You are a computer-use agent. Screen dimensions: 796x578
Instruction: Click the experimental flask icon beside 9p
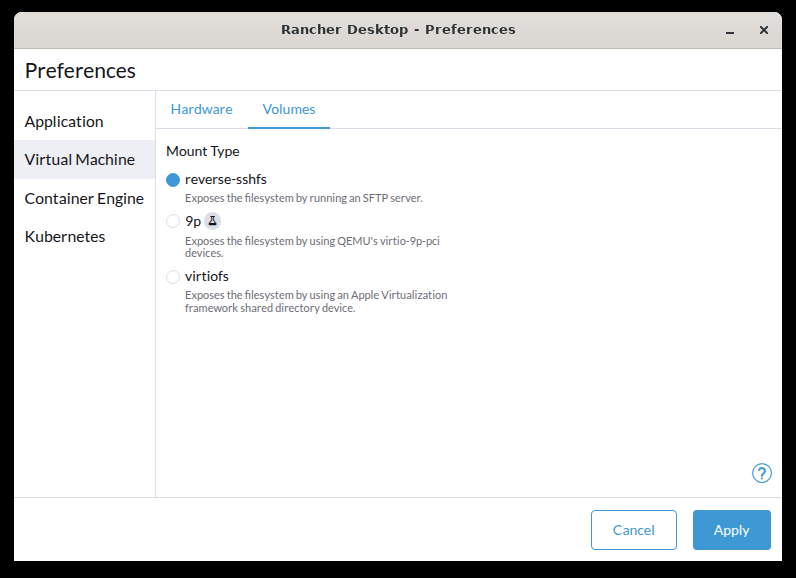[212, 221]
